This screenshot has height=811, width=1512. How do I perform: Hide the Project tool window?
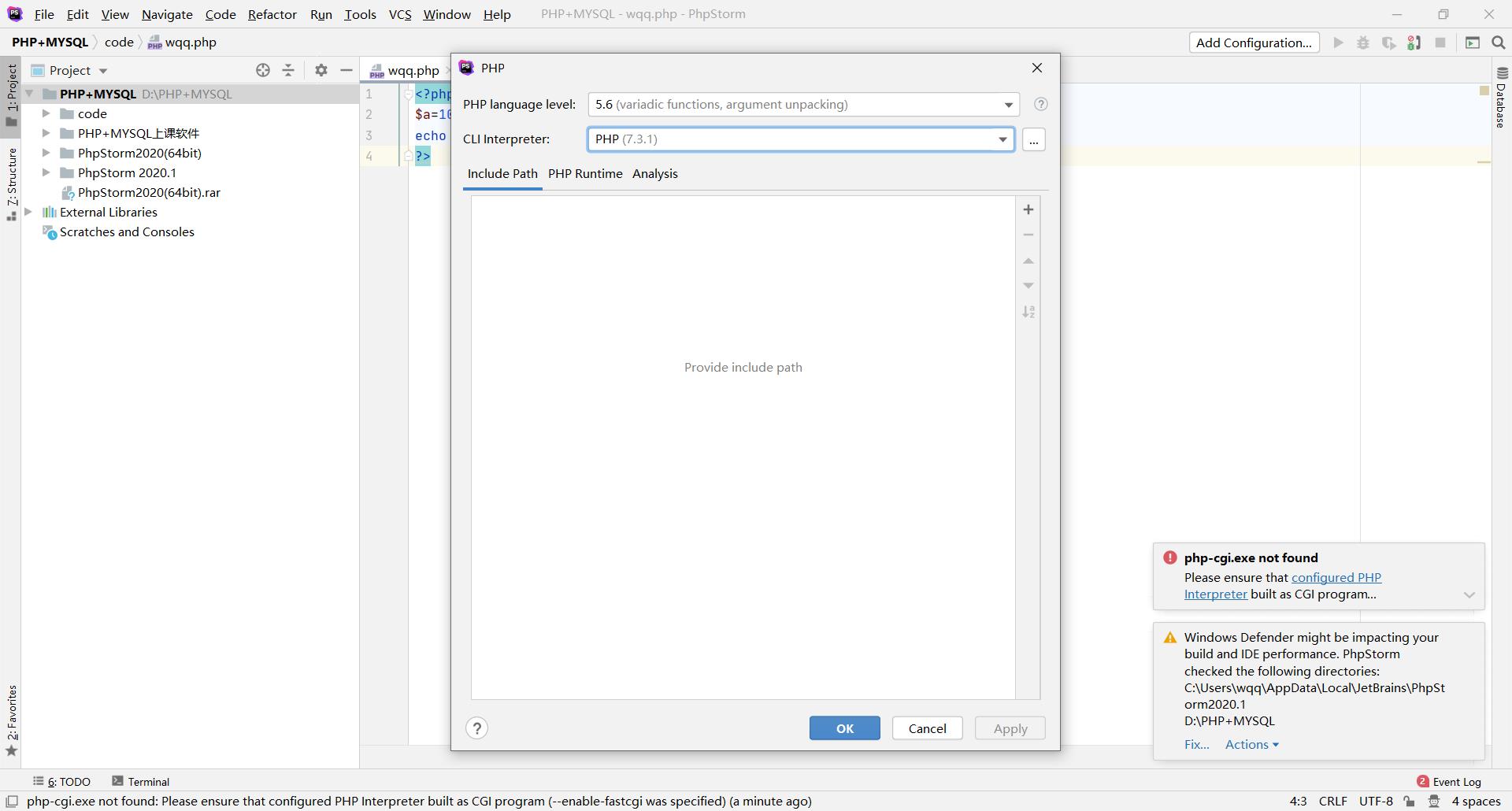[x=346, y=70]
